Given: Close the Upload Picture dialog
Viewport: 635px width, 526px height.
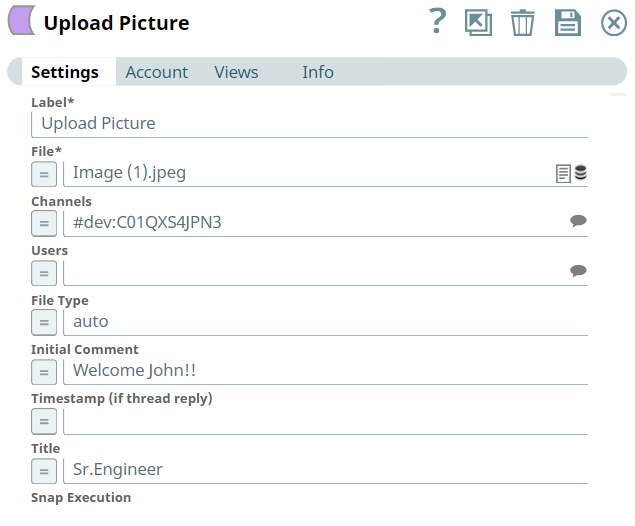Looking at the screenshot, I should tap(614, 23).
